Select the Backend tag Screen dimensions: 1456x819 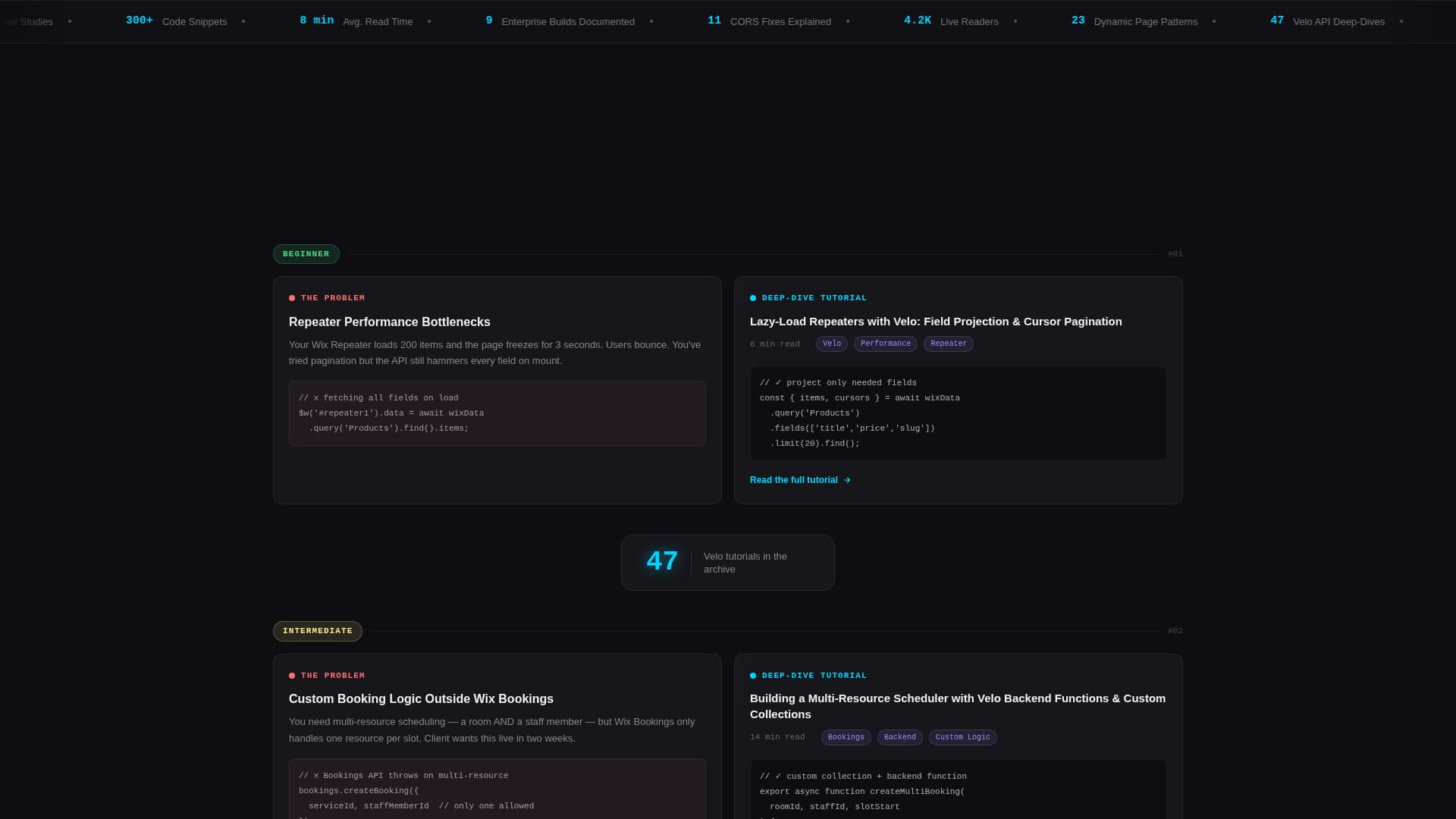899,737
